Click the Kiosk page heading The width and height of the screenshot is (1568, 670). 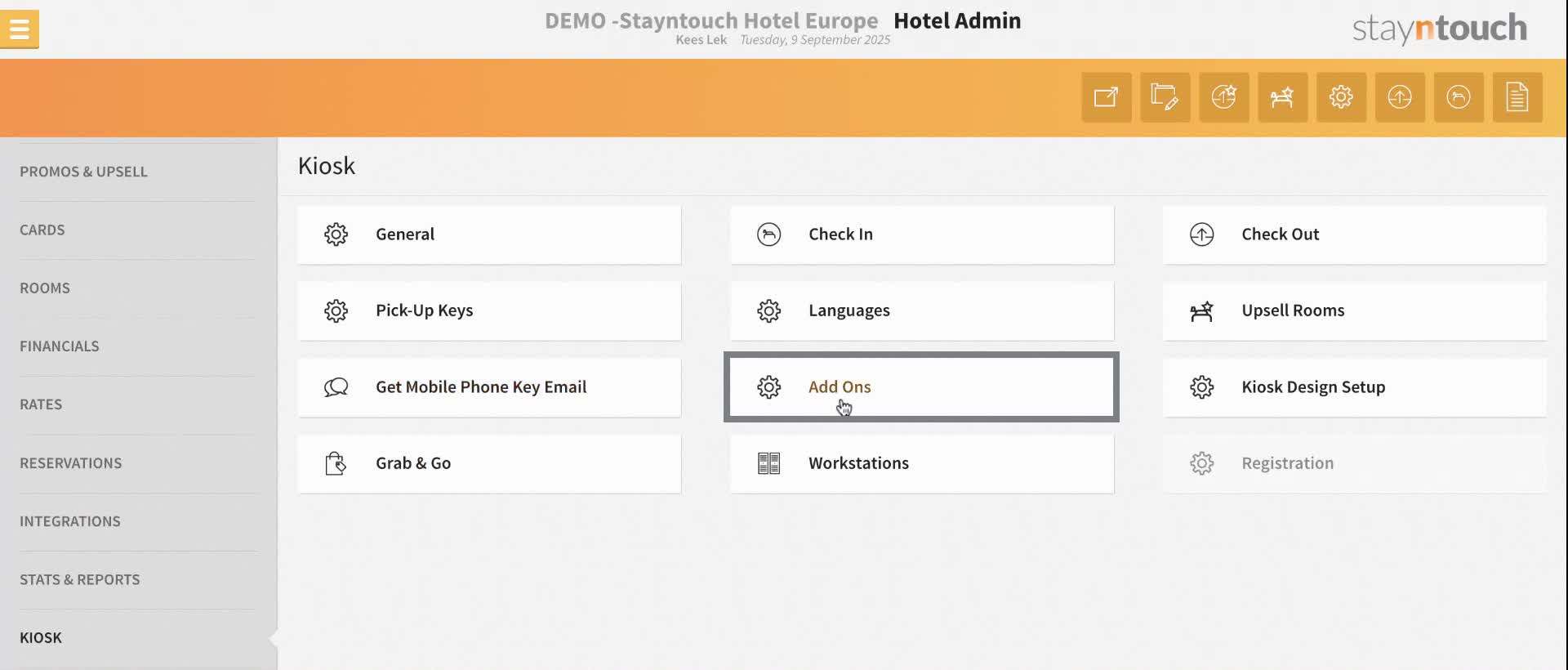[327, 166]
